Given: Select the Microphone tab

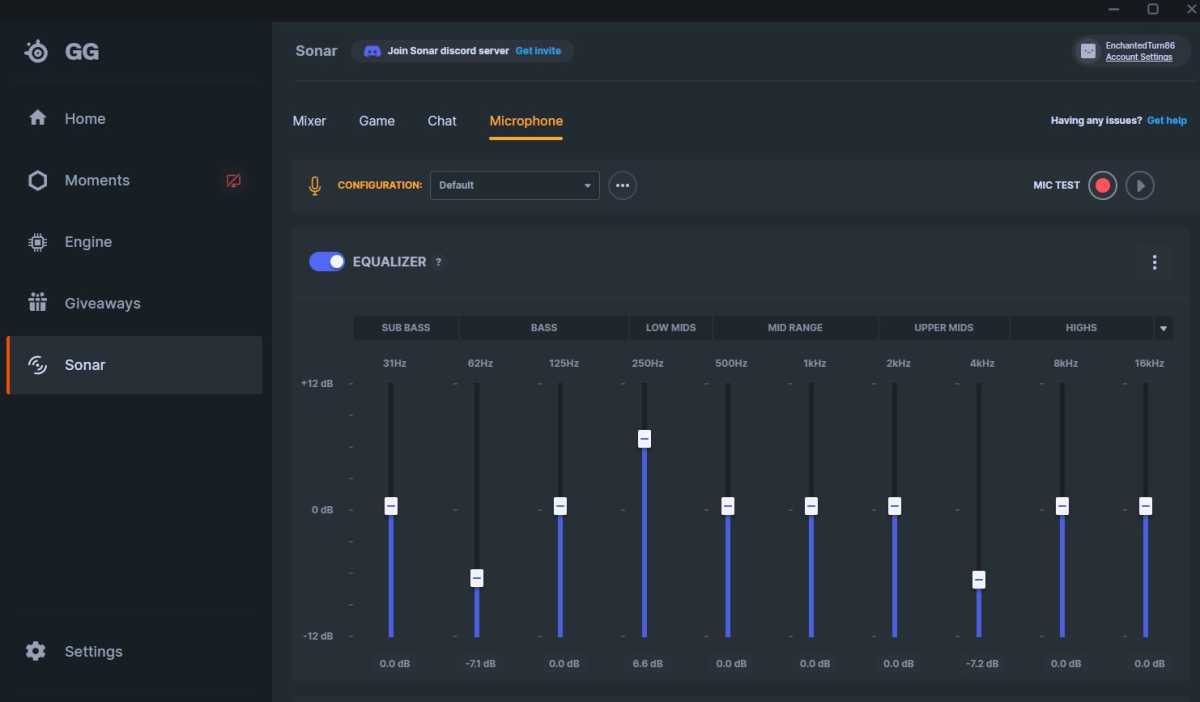Looking at the screenshot, I should tap(526, 121).
